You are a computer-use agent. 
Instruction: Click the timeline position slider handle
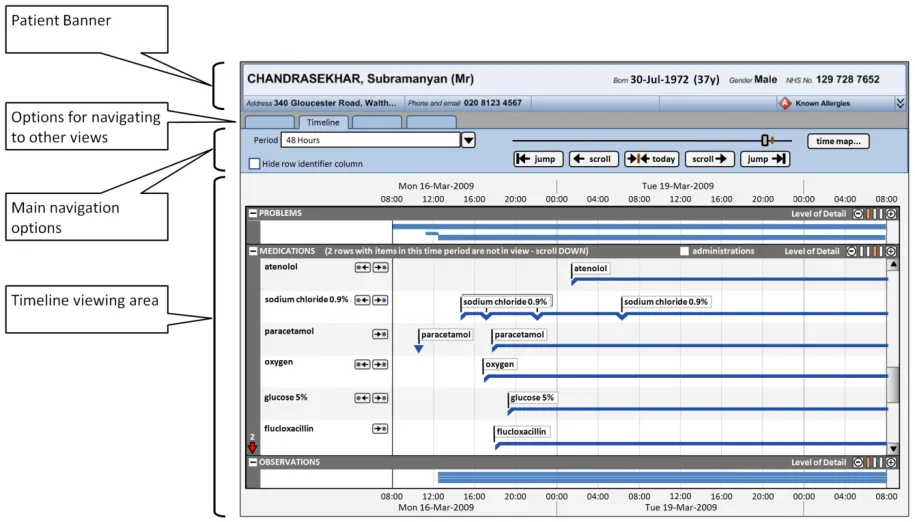coord(765,141)
